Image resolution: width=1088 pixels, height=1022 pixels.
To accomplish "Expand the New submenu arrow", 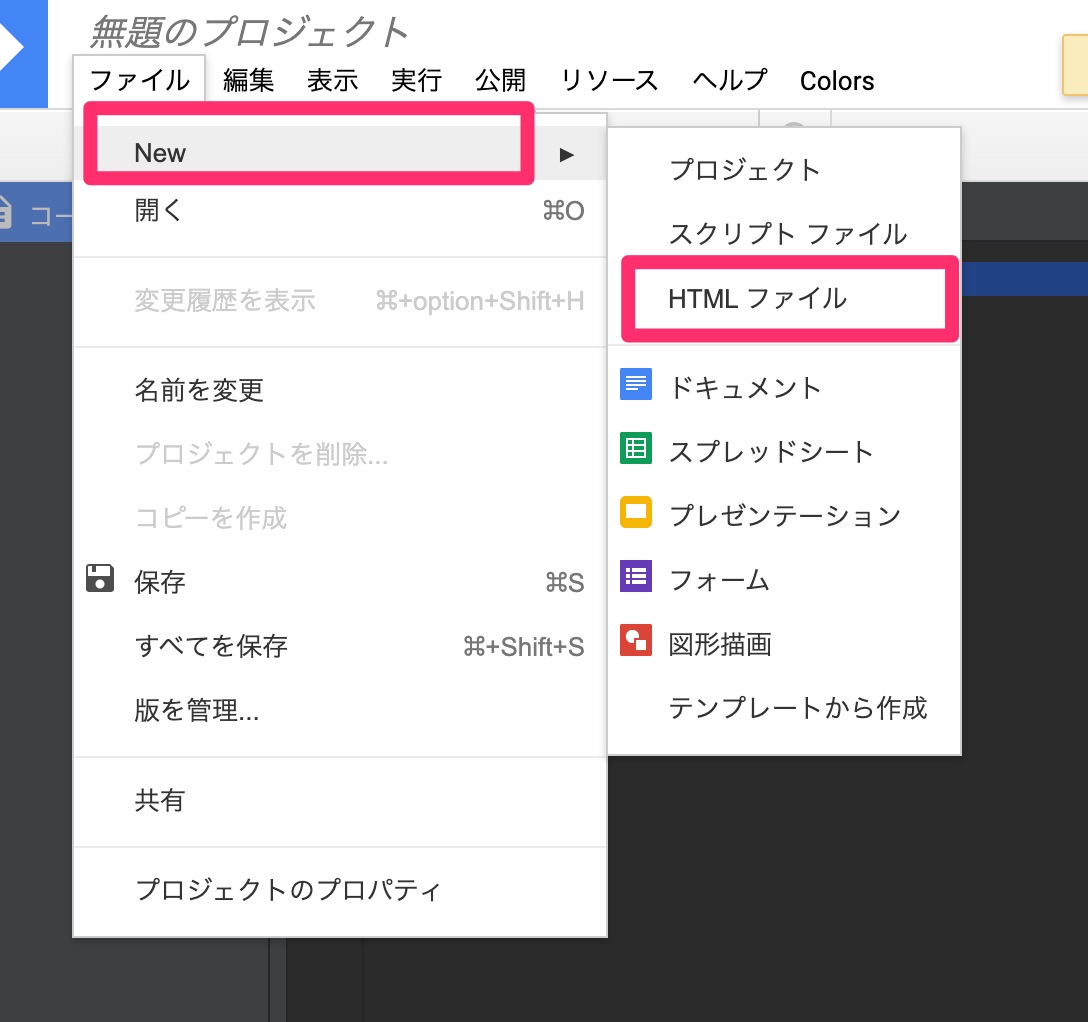I will [567, 154].
